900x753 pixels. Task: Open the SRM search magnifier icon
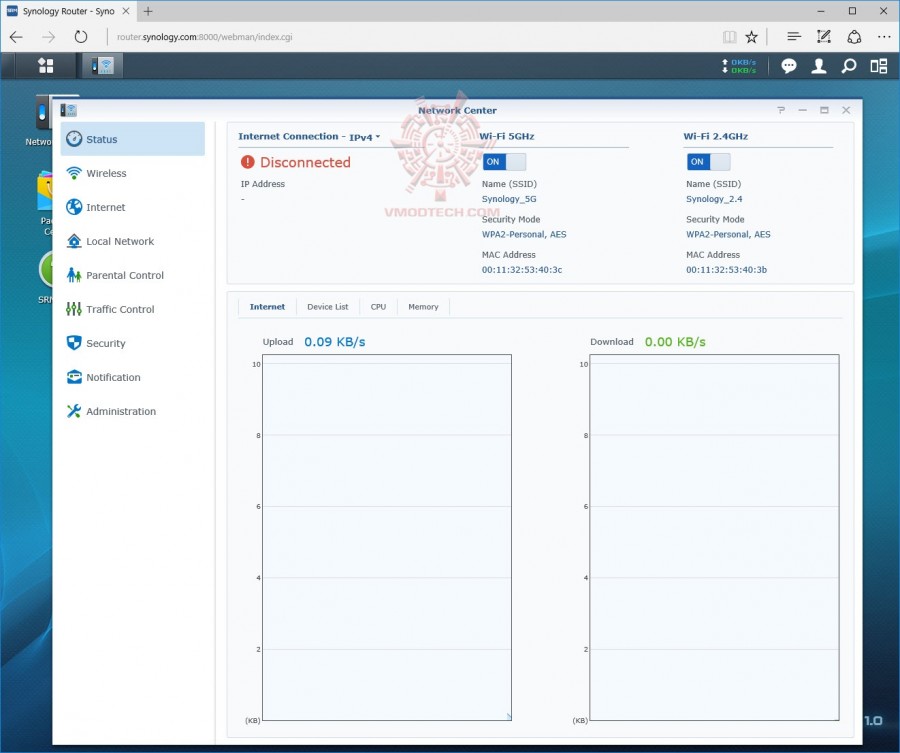pos(848,67)
